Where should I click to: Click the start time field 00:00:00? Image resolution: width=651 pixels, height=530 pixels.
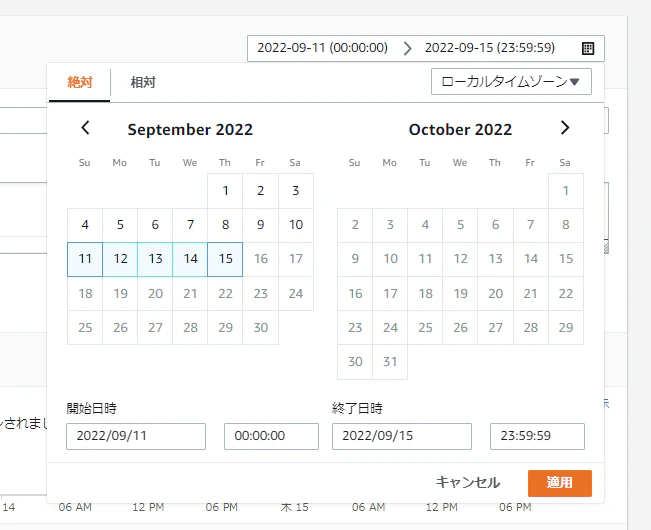[x=271, y=436]
